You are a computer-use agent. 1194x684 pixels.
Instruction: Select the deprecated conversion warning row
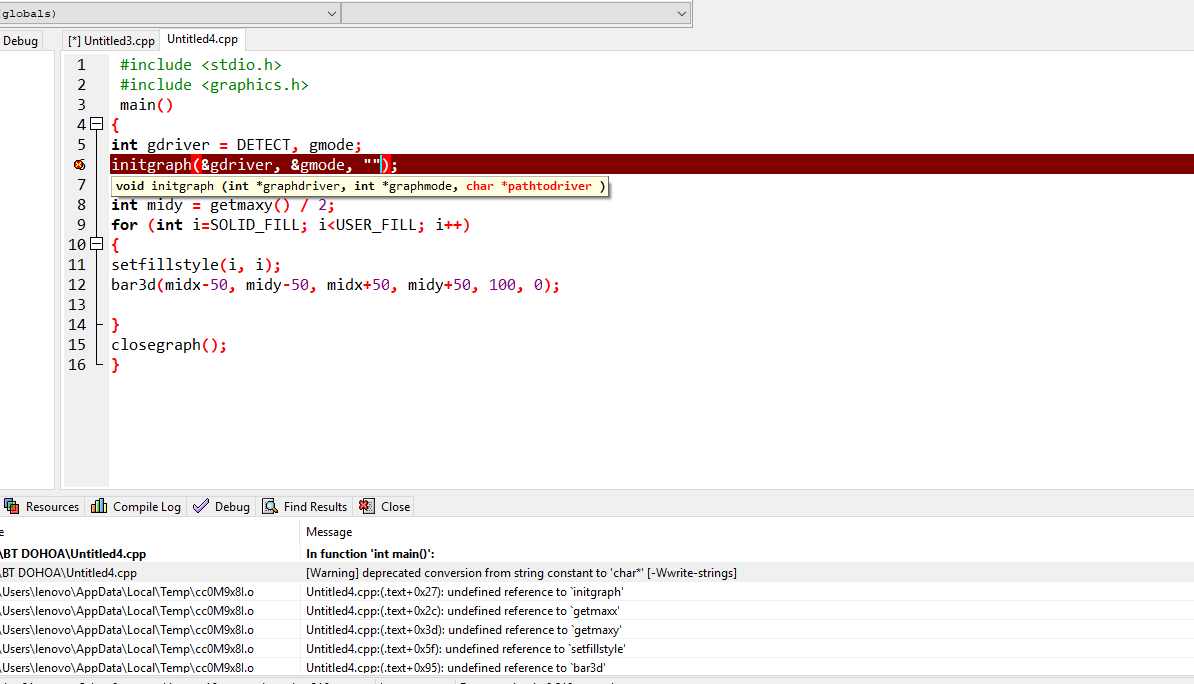[x=520, y=573]
